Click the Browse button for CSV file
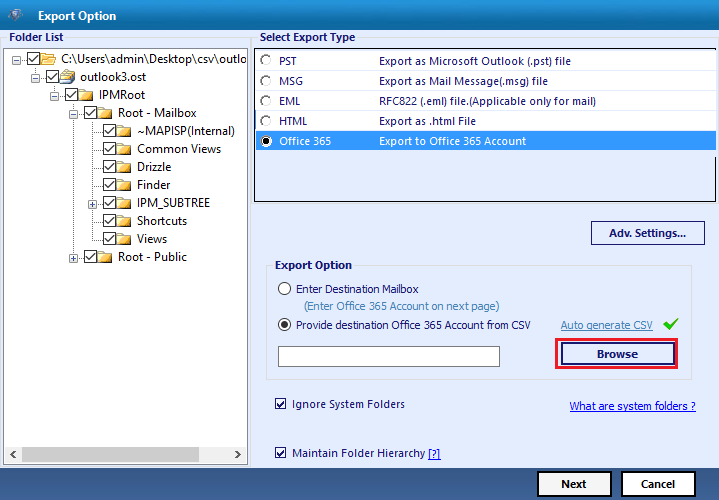The image size is (719, 500). coord(617,354)
